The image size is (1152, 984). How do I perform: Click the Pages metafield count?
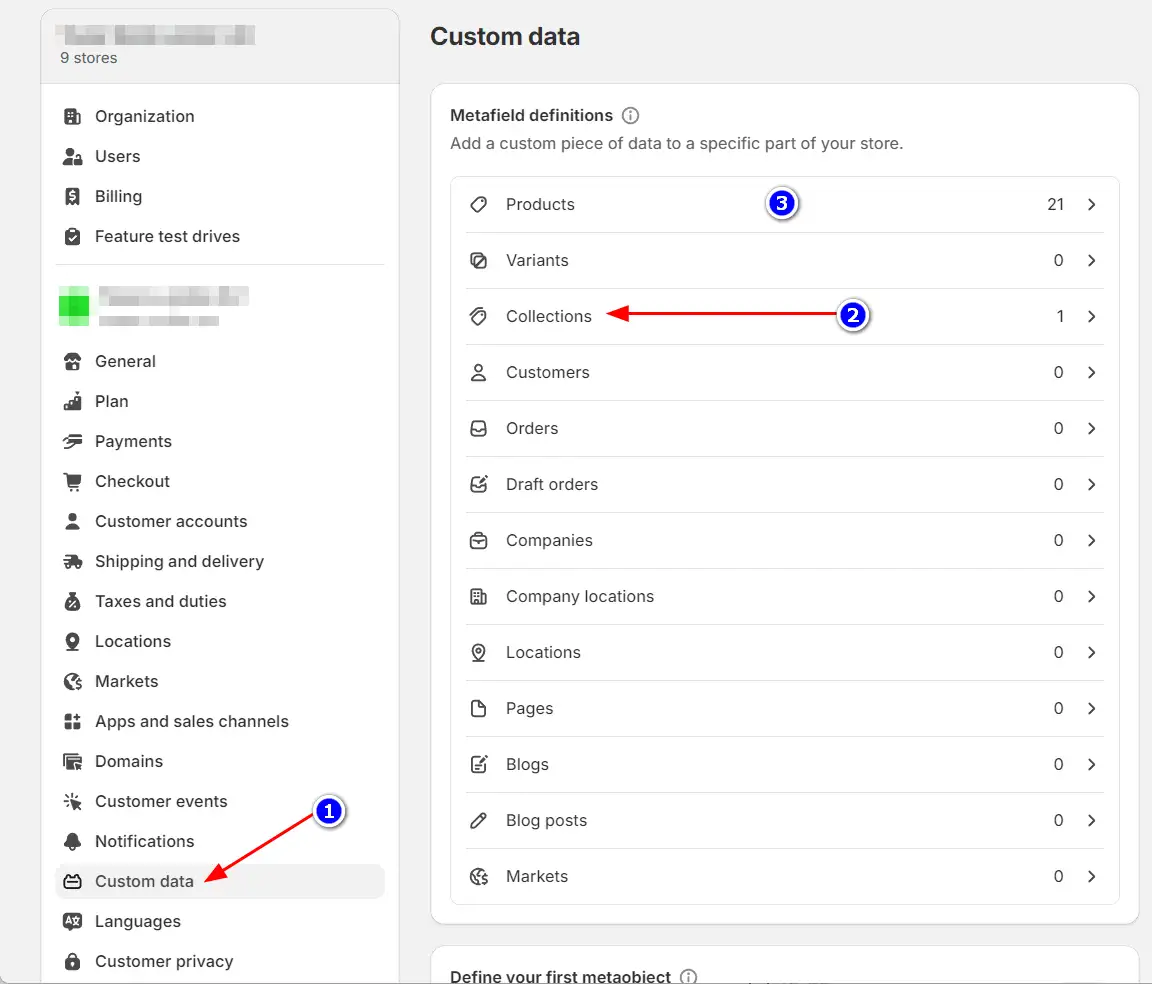(1058, 708)
